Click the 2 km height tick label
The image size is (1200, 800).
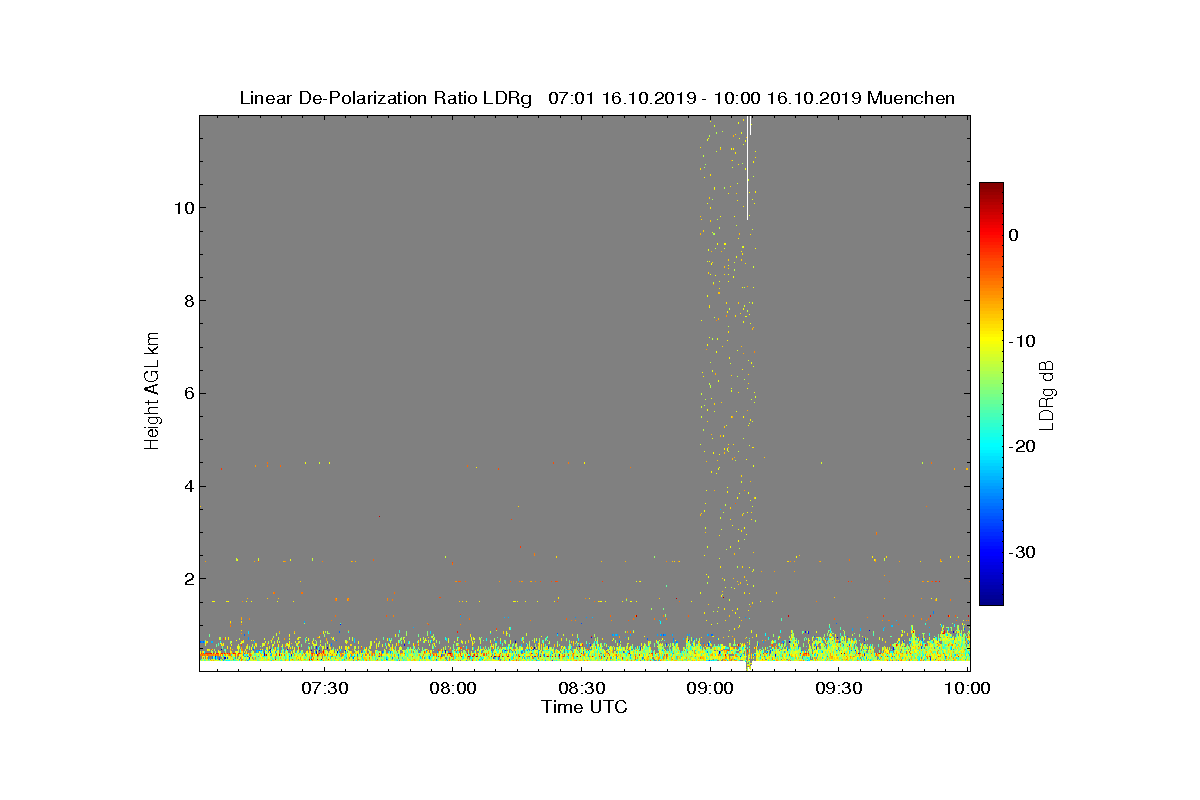click(x=188, y=578)
